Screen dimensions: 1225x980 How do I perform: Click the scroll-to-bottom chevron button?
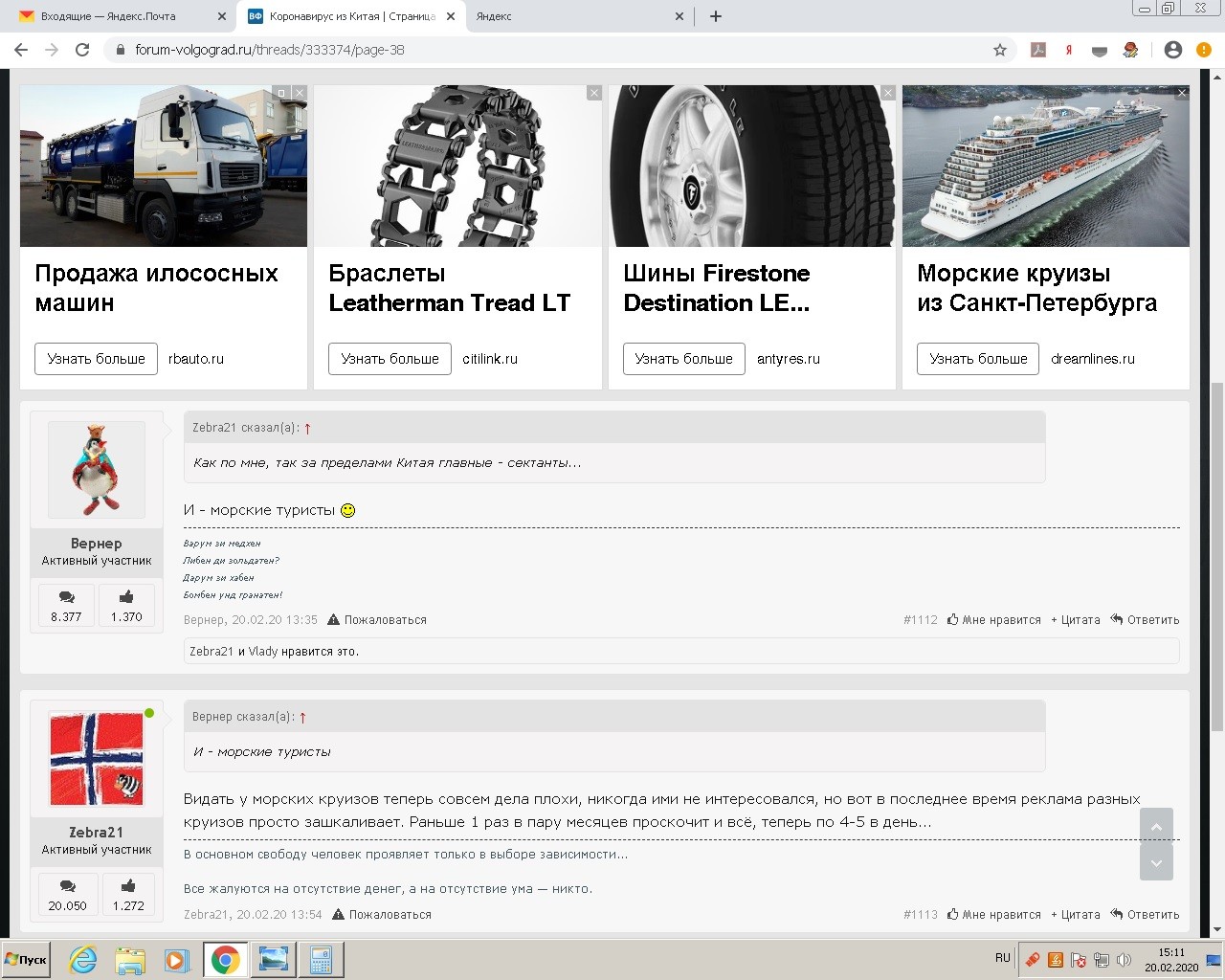[1156, 863]
